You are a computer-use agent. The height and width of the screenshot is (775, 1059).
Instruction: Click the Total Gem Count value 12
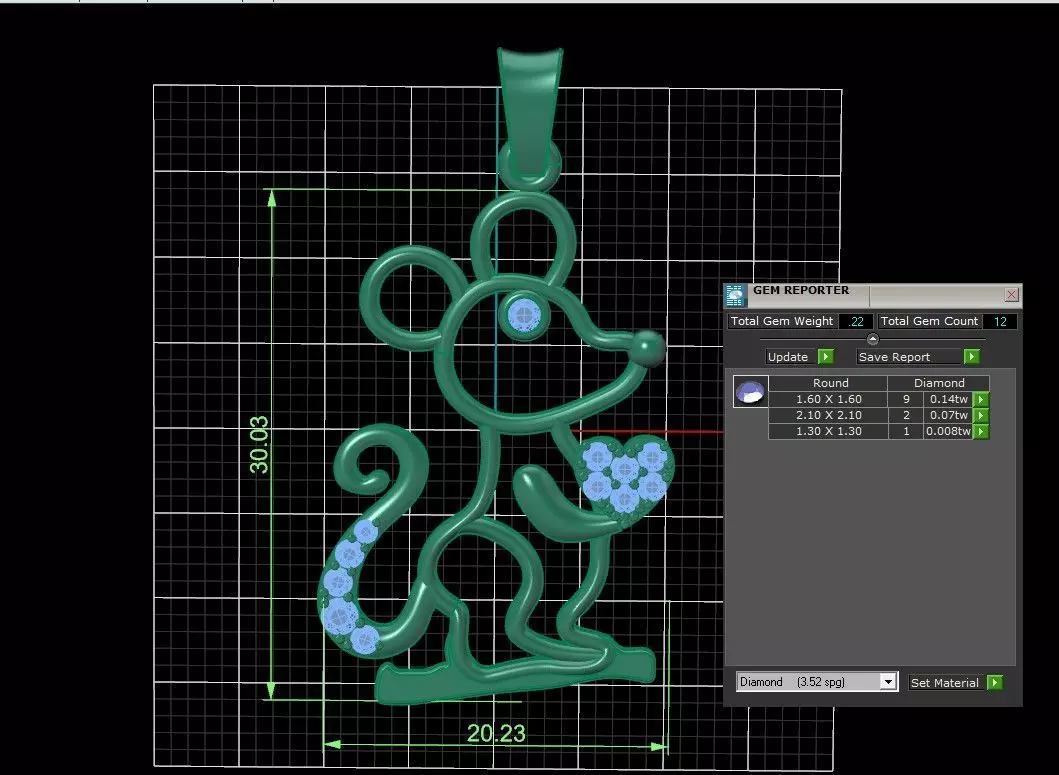[x=1000, y=322]
